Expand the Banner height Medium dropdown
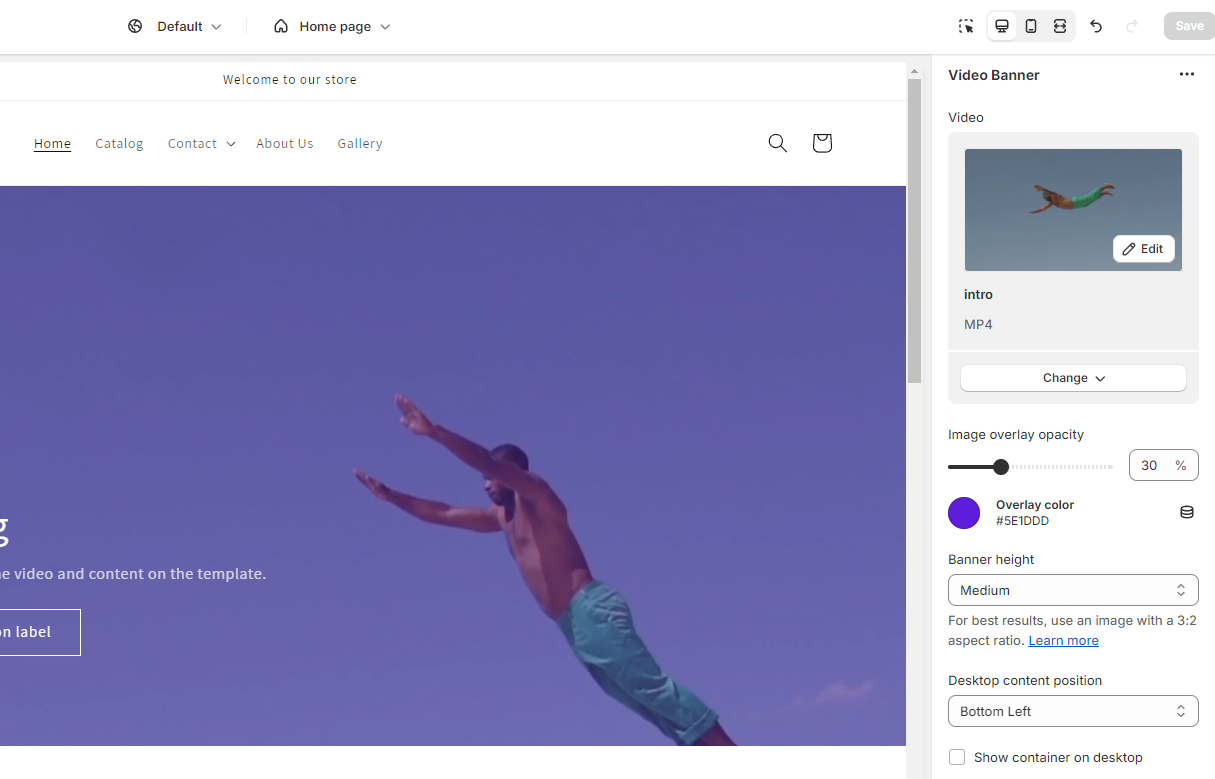 1072,590
